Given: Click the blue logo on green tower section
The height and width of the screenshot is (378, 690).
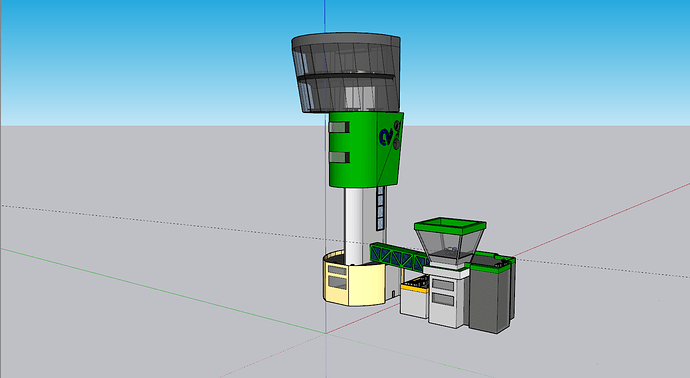Looking at the screenshot, I should click(x=387, y=136).
